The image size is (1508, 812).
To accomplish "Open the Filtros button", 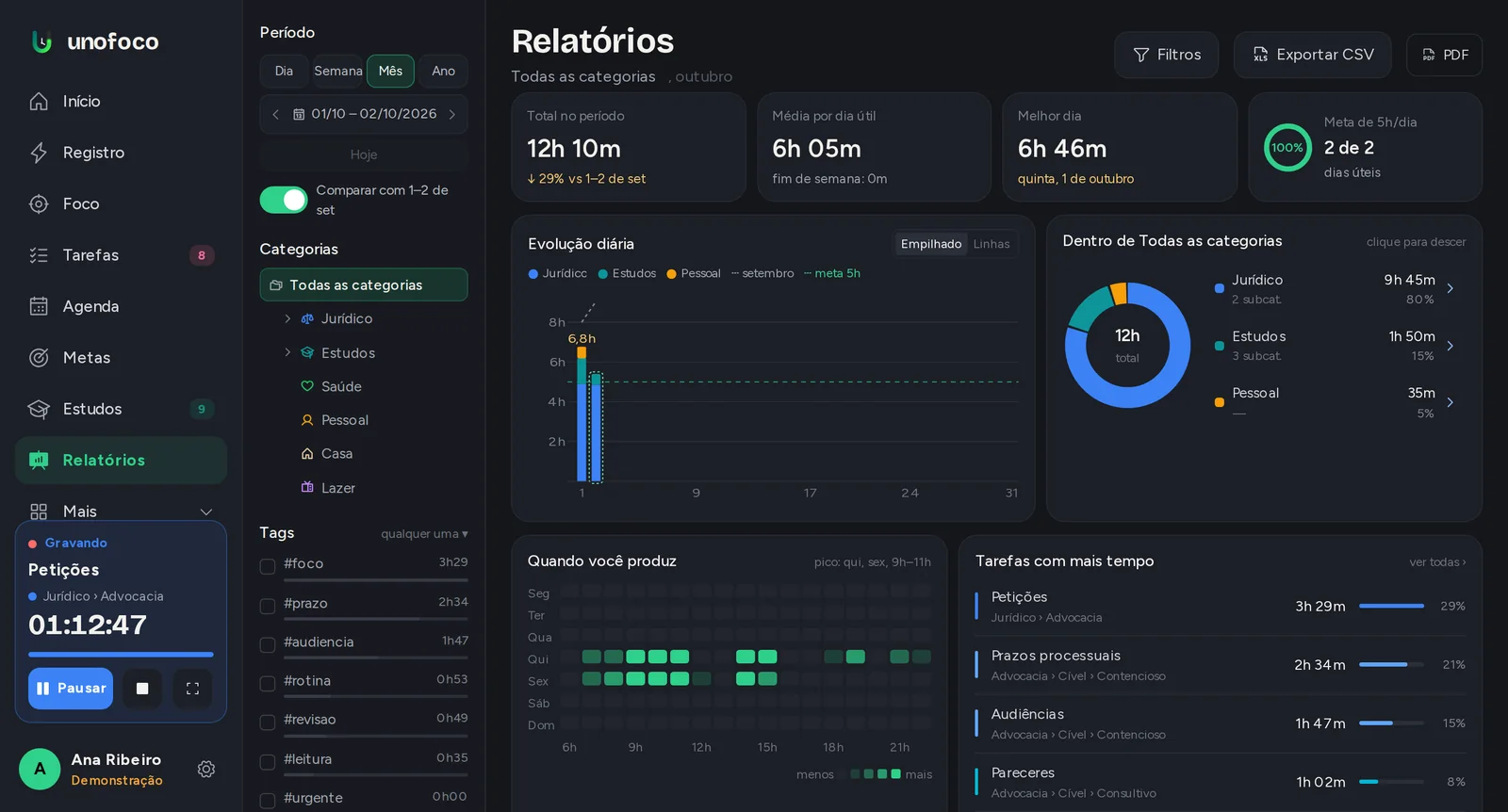I will (1166, 55).
